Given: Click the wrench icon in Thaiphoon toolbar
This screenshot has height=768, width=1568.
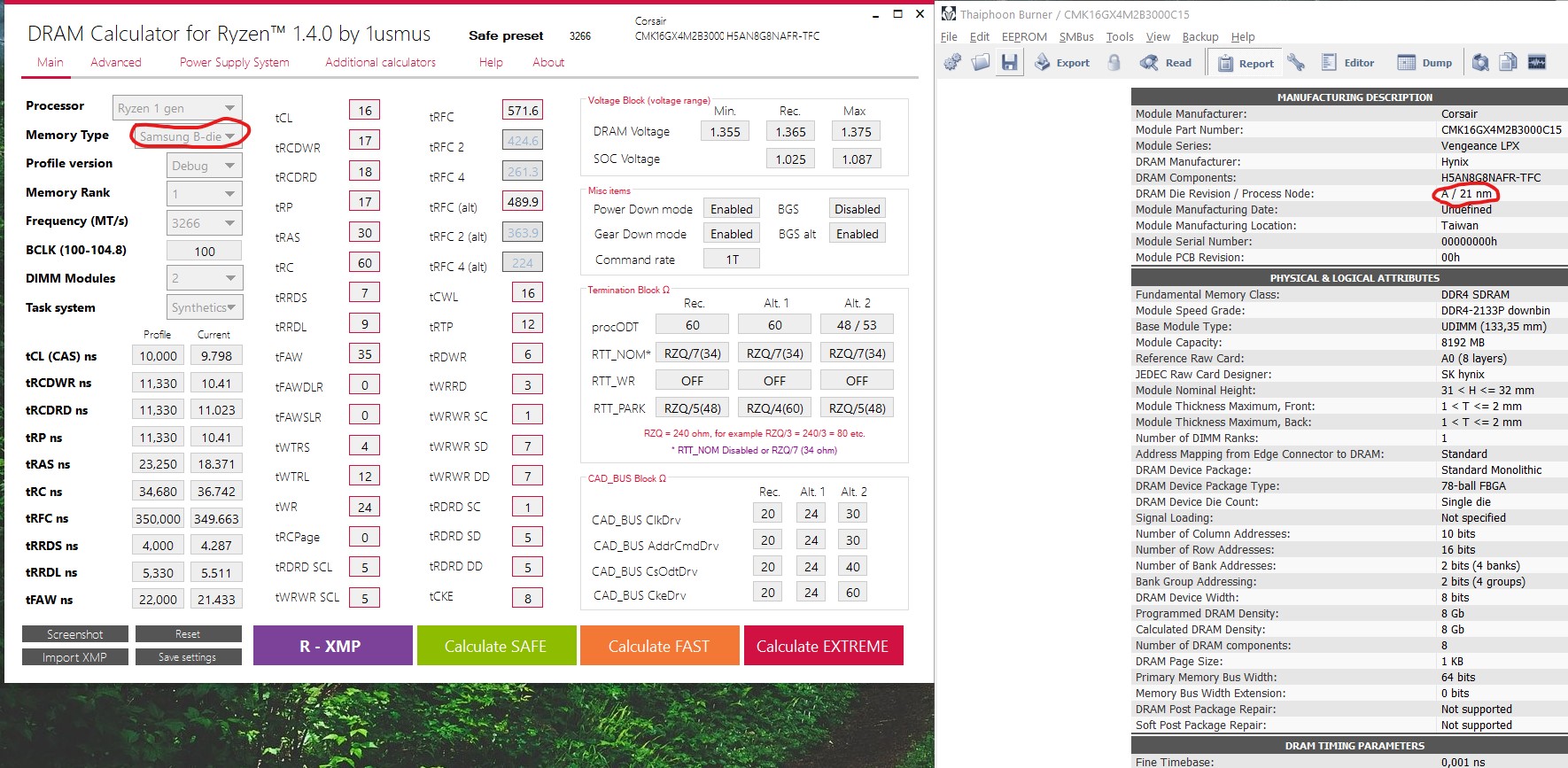Looking at the screenshot, I should (x=1296, y=62).
